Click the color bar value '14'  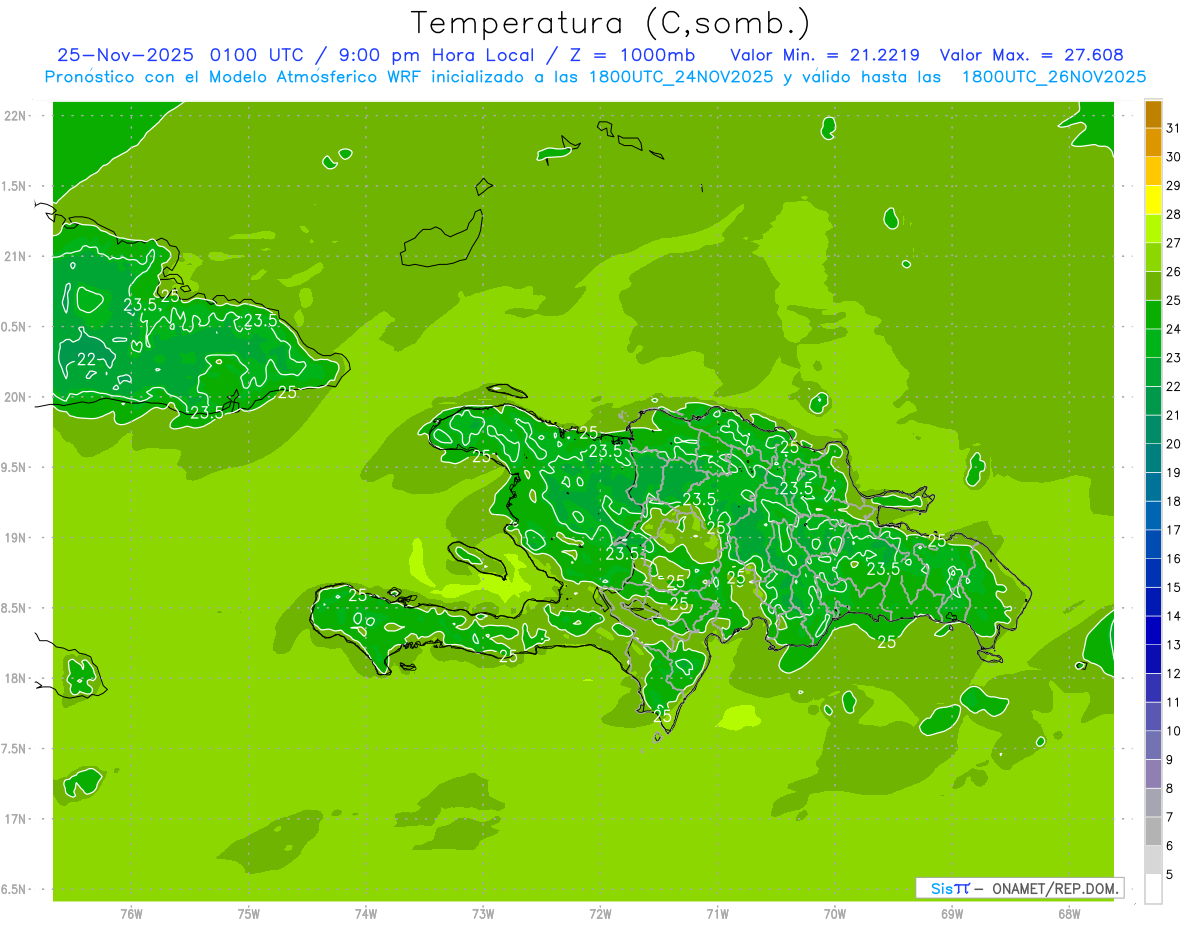[x=1174, y=616]
